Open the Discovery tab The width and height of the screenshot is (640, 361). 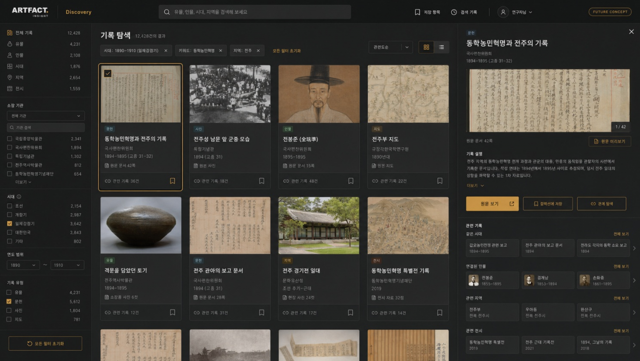(x=78, y=12)
